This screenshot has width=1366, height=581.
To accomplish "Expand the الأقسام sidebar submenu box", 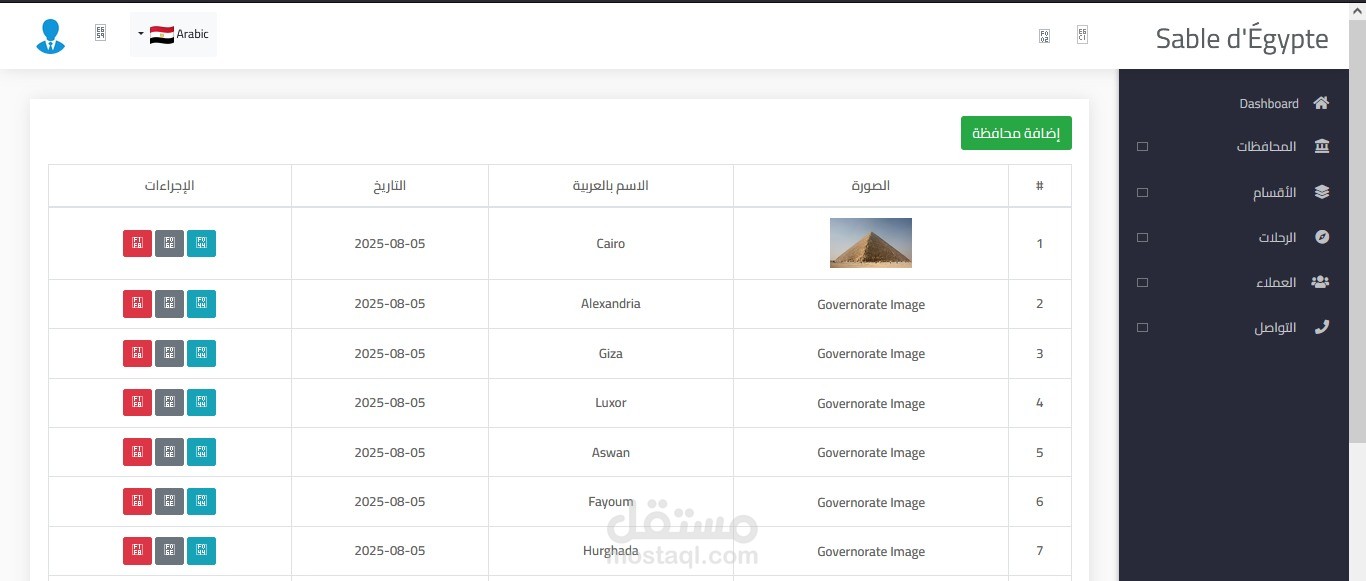I will click(x=1143, y=192).
